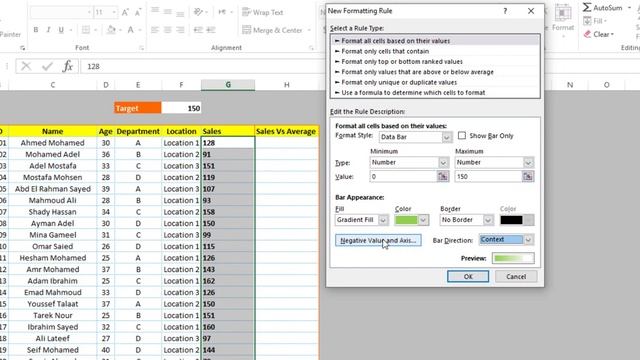Click the formula bar showing 128
640x360 pixels.
click(203, 66)
